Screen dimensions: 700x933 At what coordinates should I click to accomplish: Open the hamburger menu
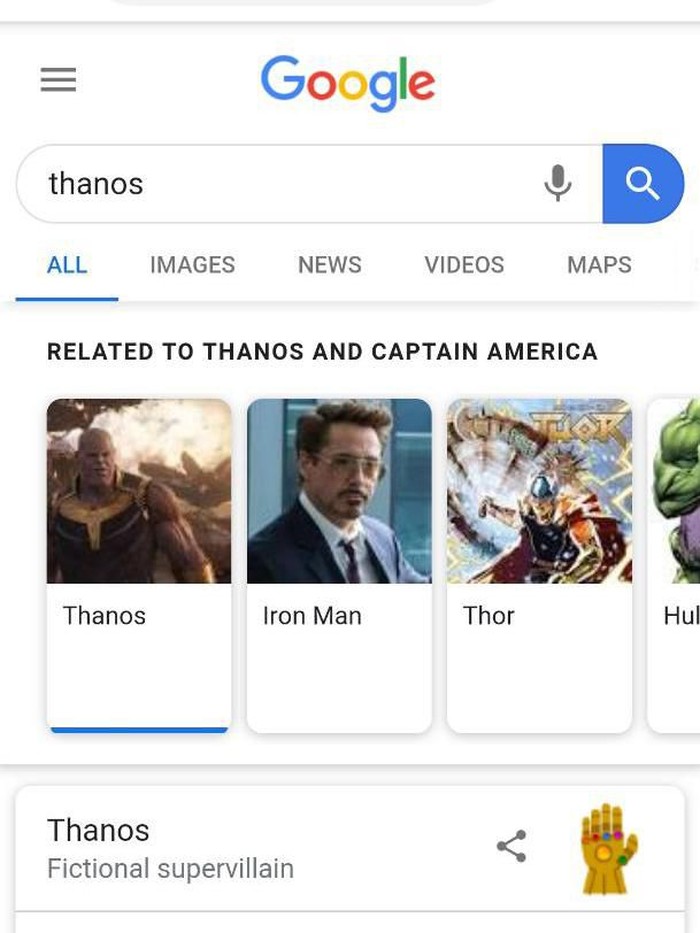coord(58,80)
